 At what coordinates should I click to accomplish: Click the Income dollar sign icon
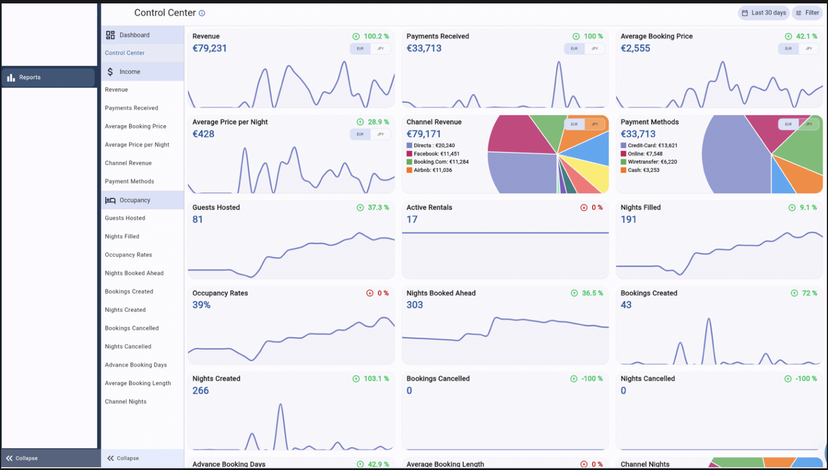[x=110, y=72]
